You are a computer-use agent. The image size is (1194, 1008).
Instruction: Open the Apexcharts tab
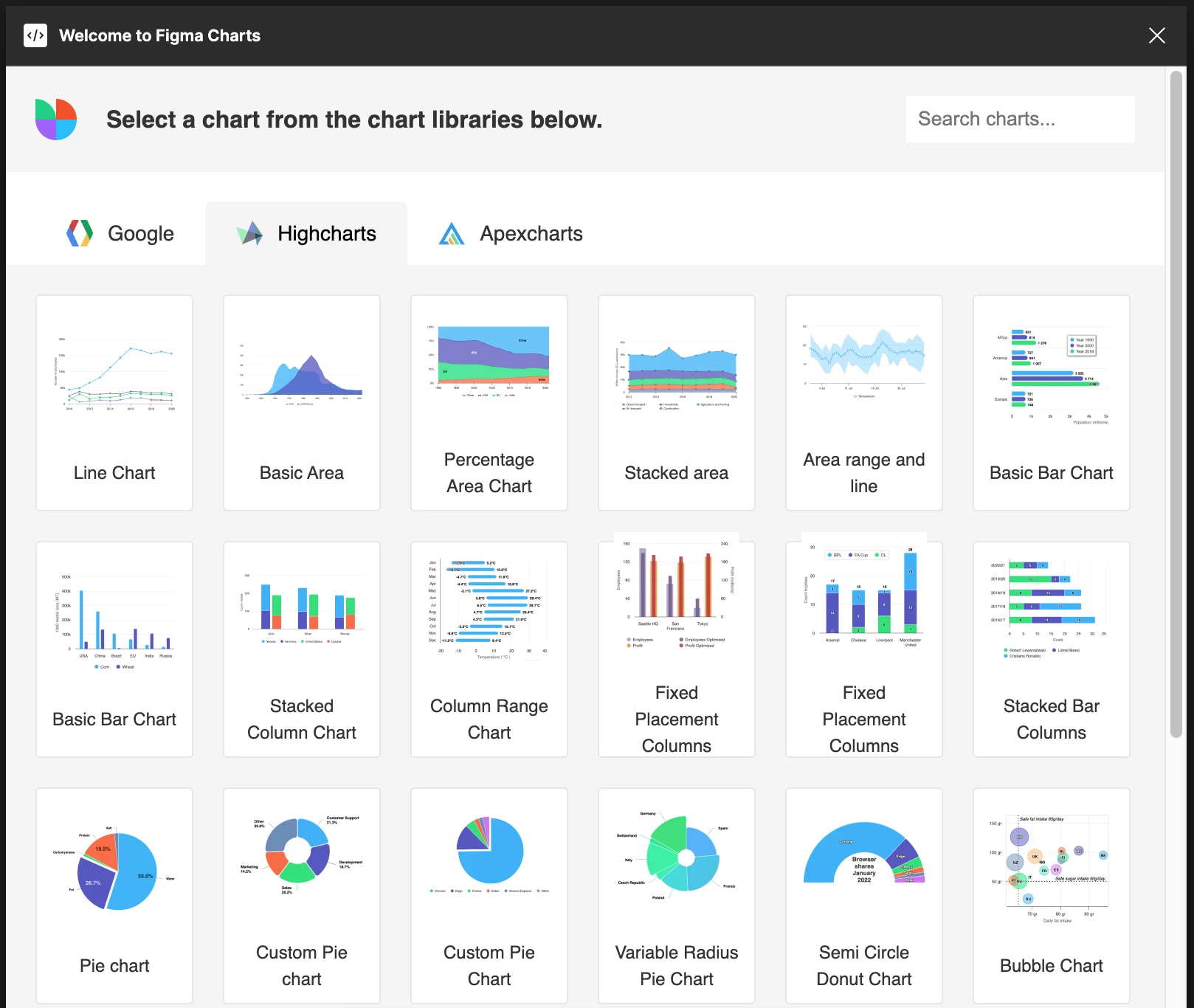(x=511, y=233)
